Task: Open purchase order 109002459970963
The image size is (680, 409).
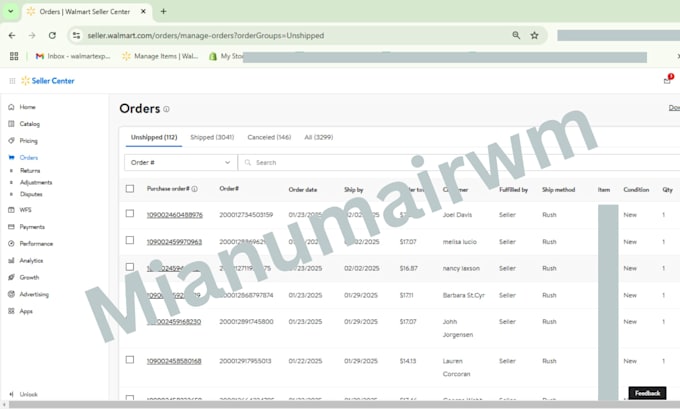Action: pyautogui.click(x=174, y=242)
